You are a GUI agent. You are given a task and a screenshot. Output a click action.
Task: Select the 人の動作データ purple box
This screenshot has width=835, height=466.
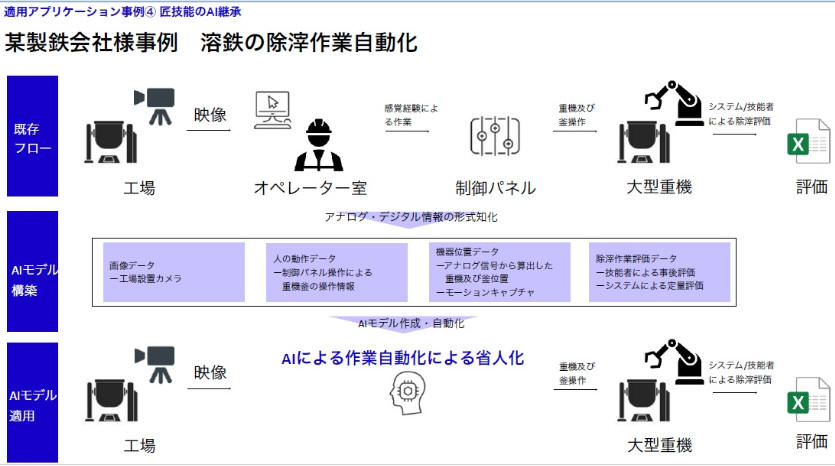click(337, 272)
